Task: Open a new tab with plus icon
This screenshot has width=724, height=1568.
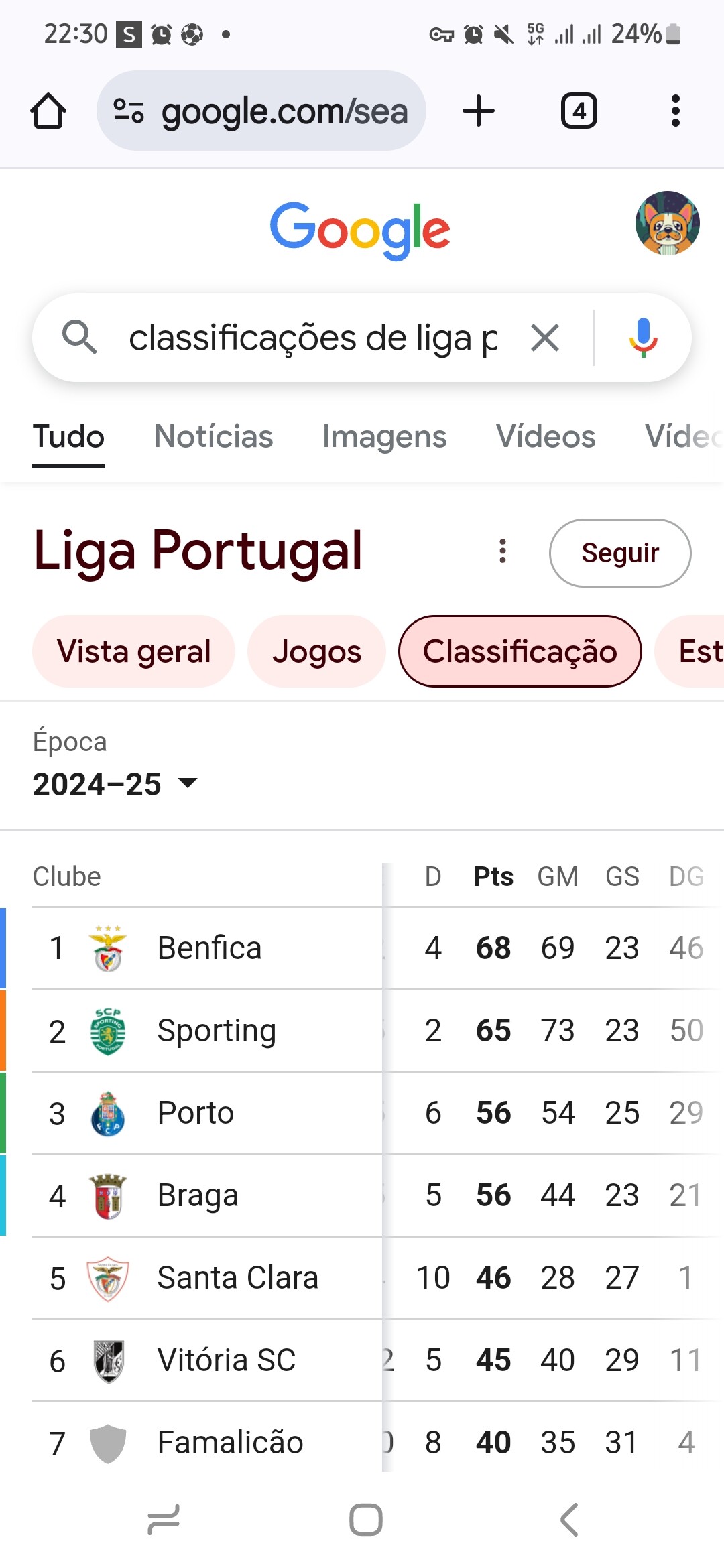Action: (x=479, y=111)
